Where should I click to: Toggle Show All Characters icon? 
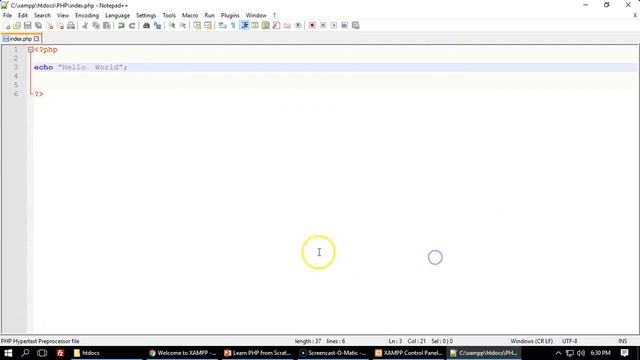pos(233,25)
